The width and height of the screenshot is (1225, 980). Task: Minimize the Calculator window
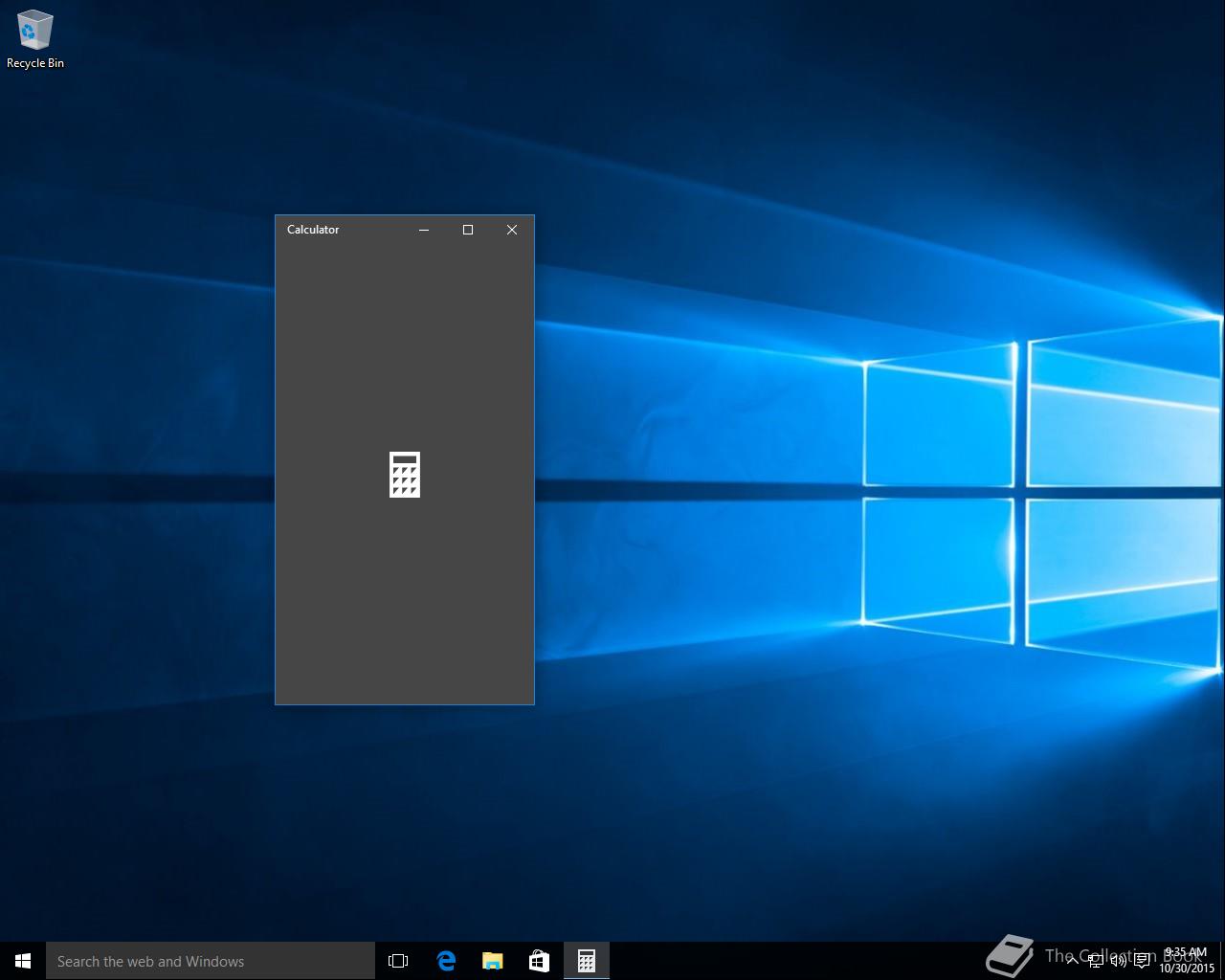424,230
